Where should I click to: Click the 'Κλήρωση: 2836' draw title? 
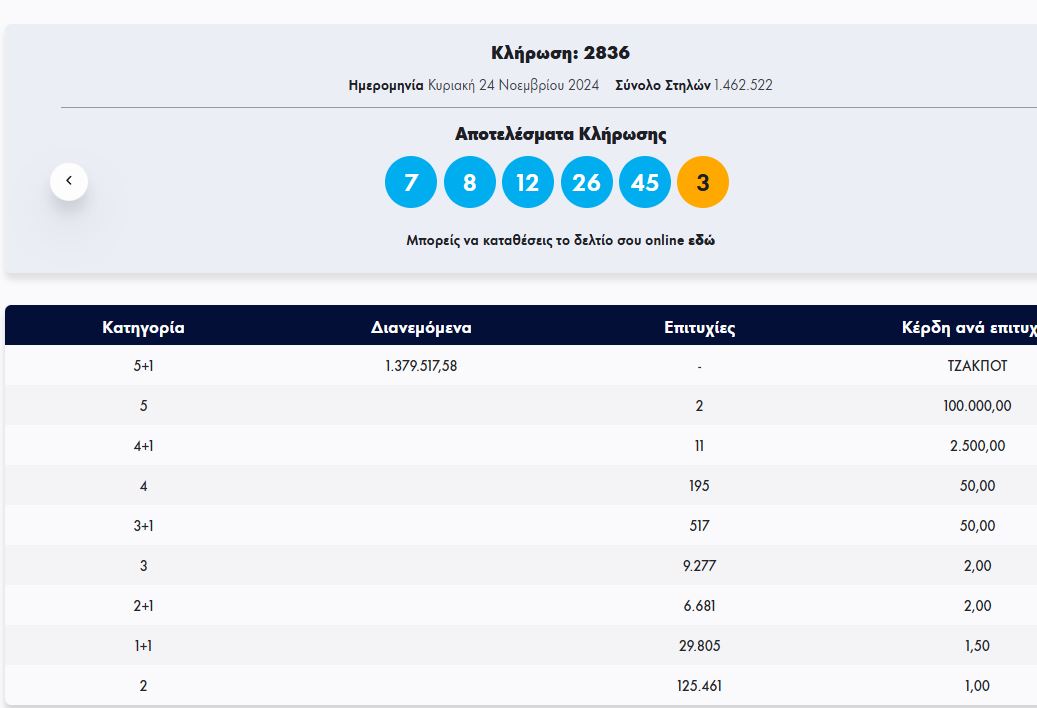point(560,53)
